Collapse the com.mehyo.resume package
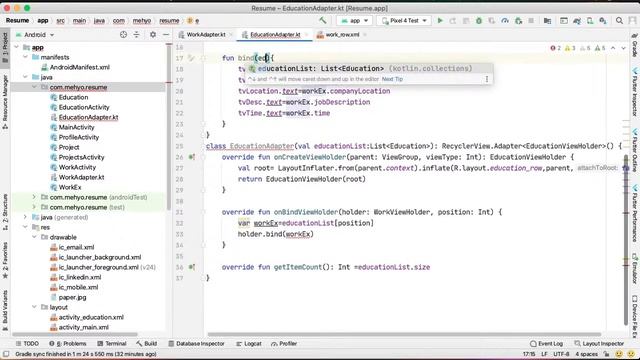Viewport: 640px width, 360px height. tap(35, 87)
